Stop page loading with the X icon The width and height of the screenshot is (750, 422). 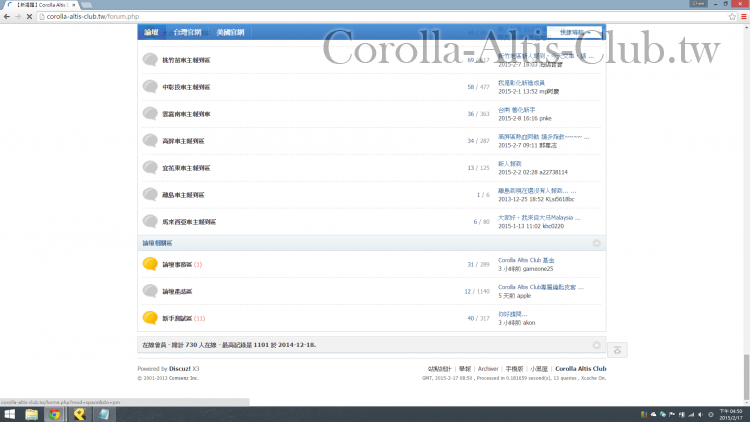point(29,16)
